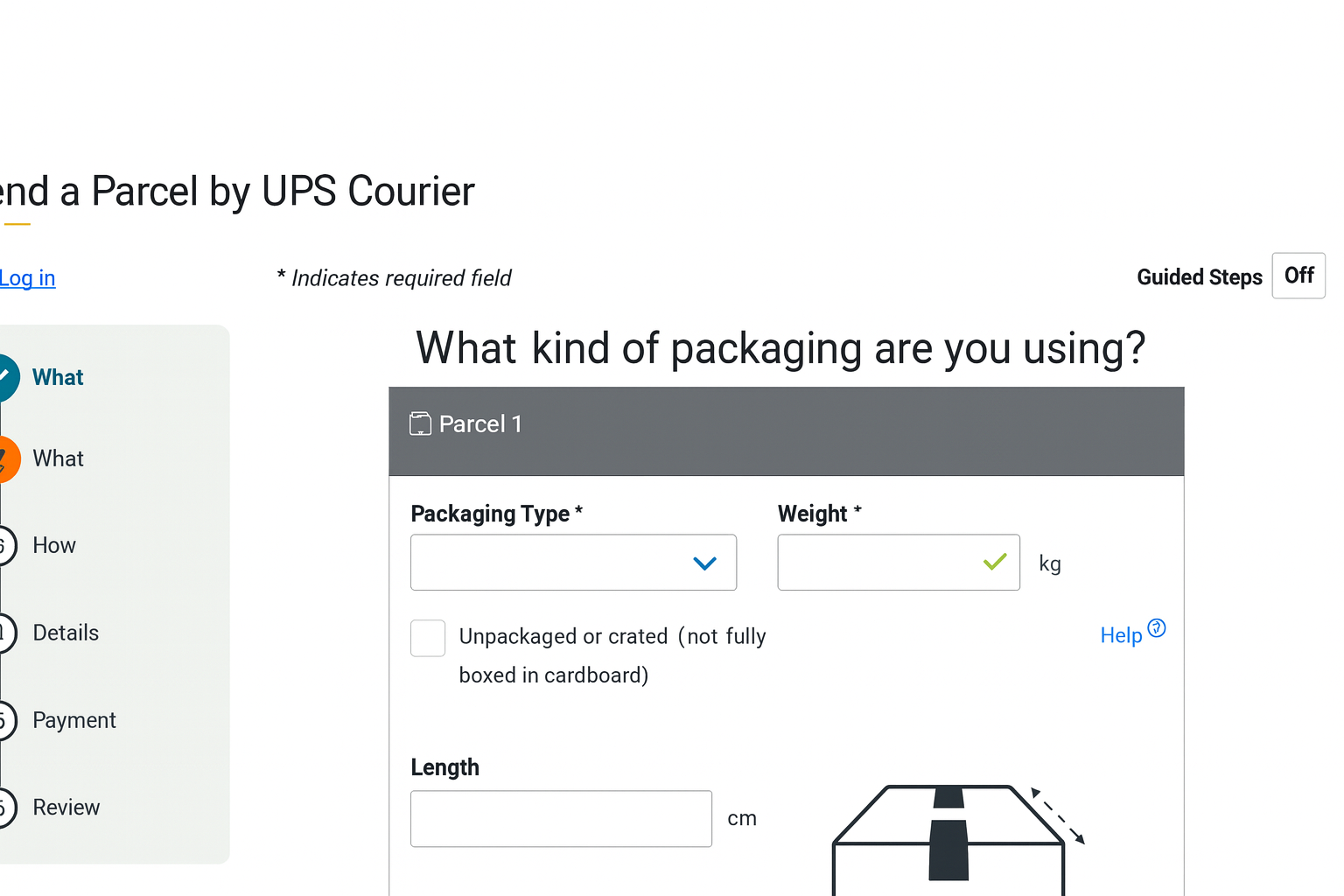Go to the Payment step
The height and width of the screenshot is (896, 1344).
[74, 720]
